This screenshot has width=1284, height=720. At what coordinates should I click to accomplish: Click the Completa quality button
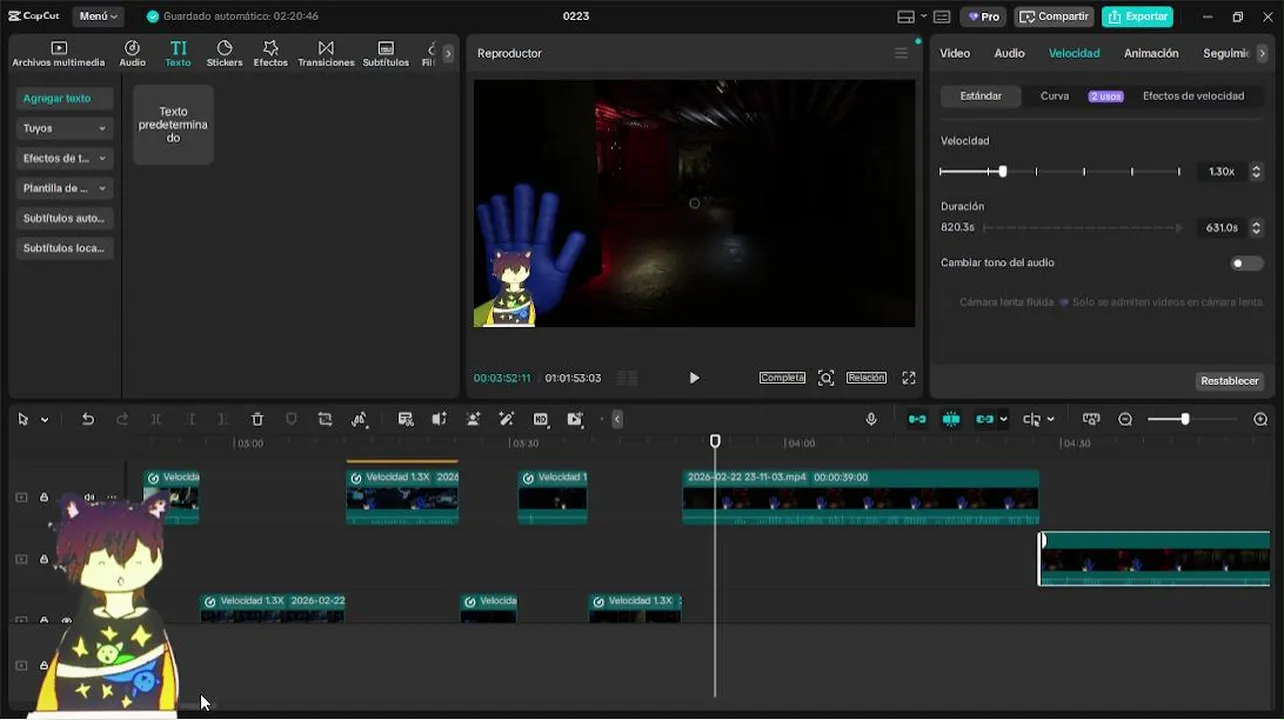782,378
